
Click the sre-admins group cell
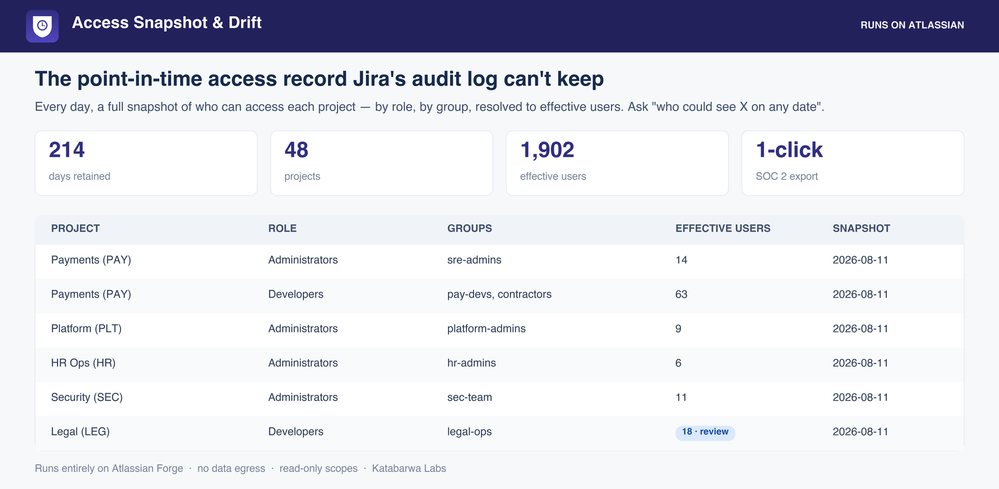pos(474,260)
